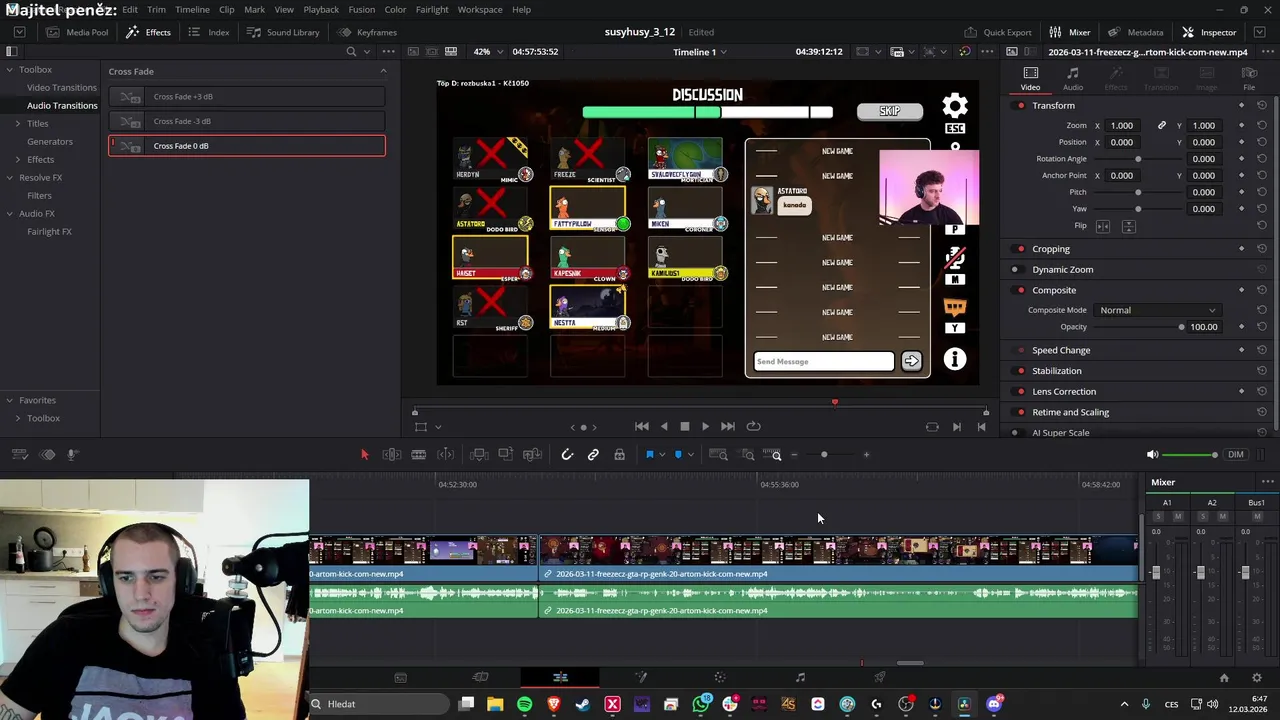This screenshot has height=720, width=1280.
Task: Open Spotify from the Windows taskbar
Action: (525, 704)
